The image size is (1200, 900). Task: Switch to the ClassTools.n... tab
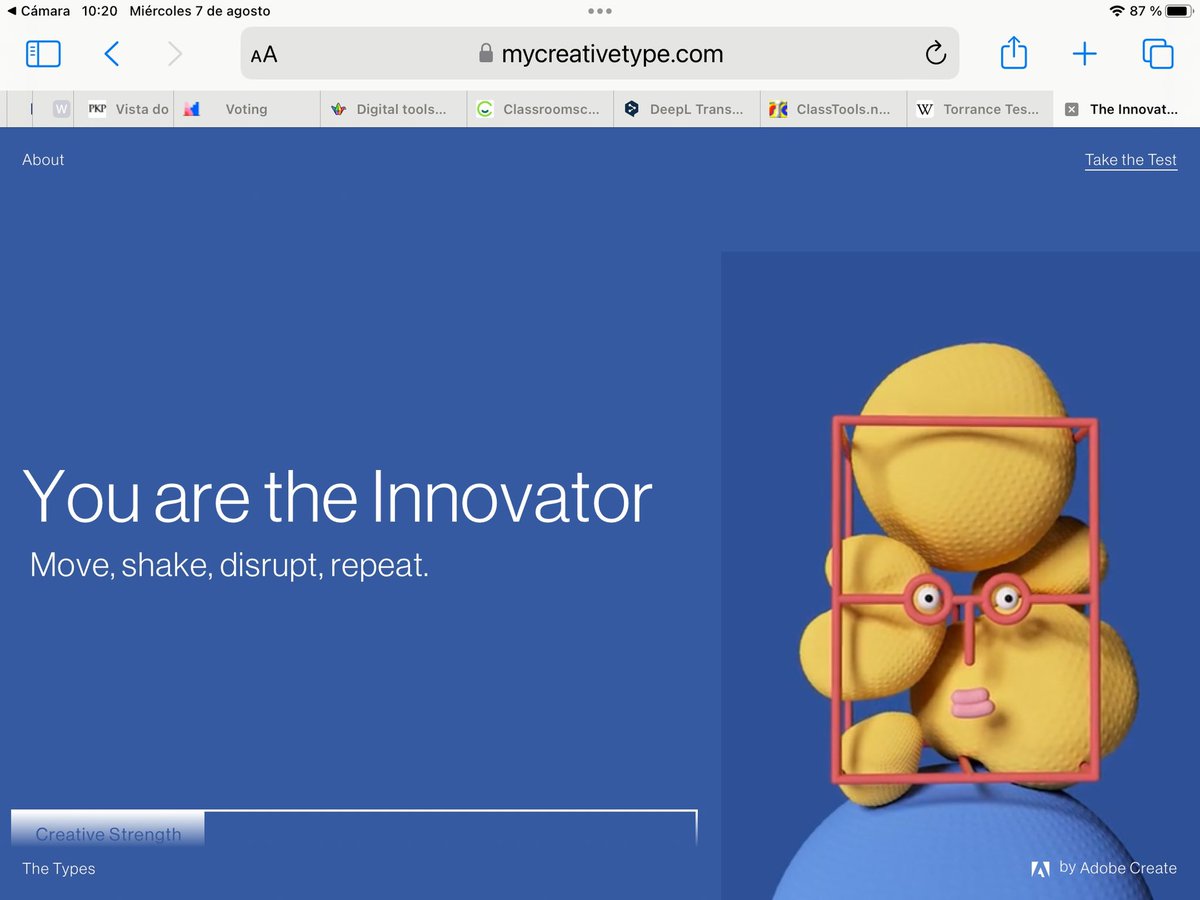point(834,109)
